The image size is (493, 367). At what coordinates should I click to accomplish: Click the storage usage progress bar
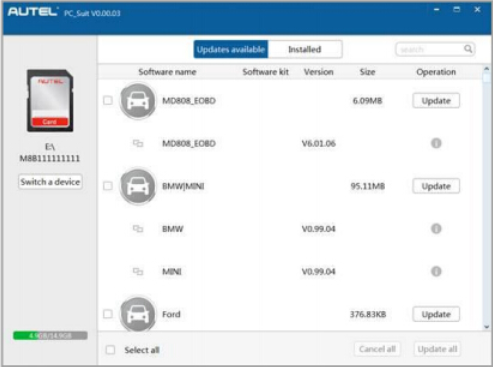click(x=50, y=336)
